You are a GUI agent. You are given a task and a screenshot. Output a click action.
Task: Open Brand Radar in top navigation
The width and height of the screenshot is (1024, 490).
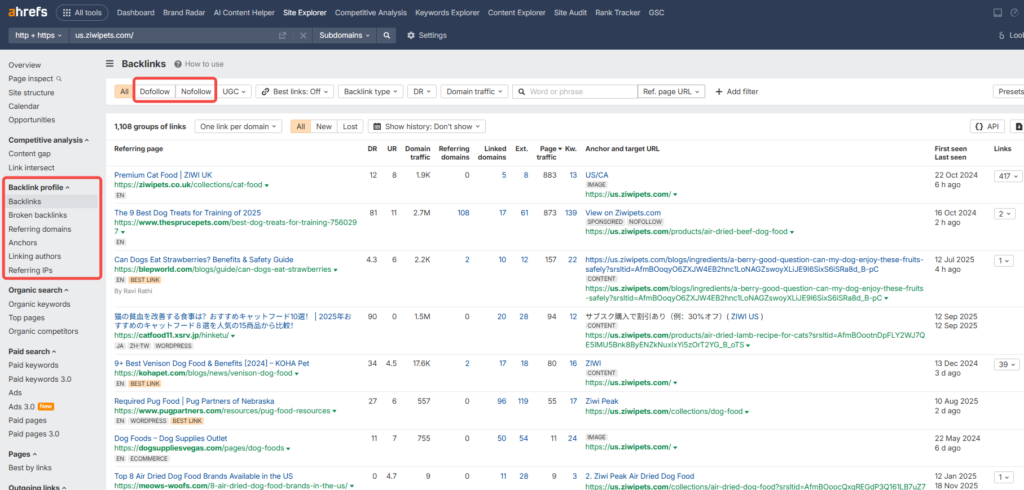coord(183,12)
